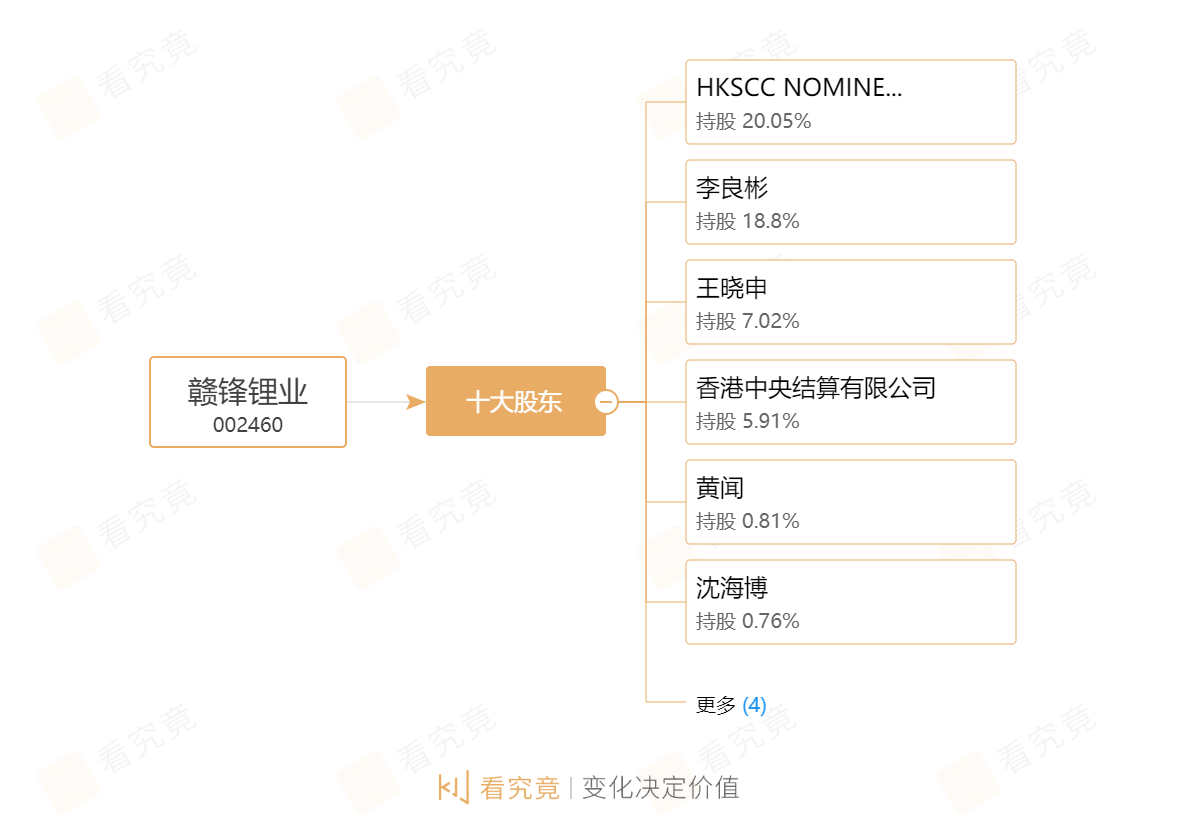Select the 赣锋锂业 002460 root node
This screenshot has width=1178, height=830.
pos(248,402)
